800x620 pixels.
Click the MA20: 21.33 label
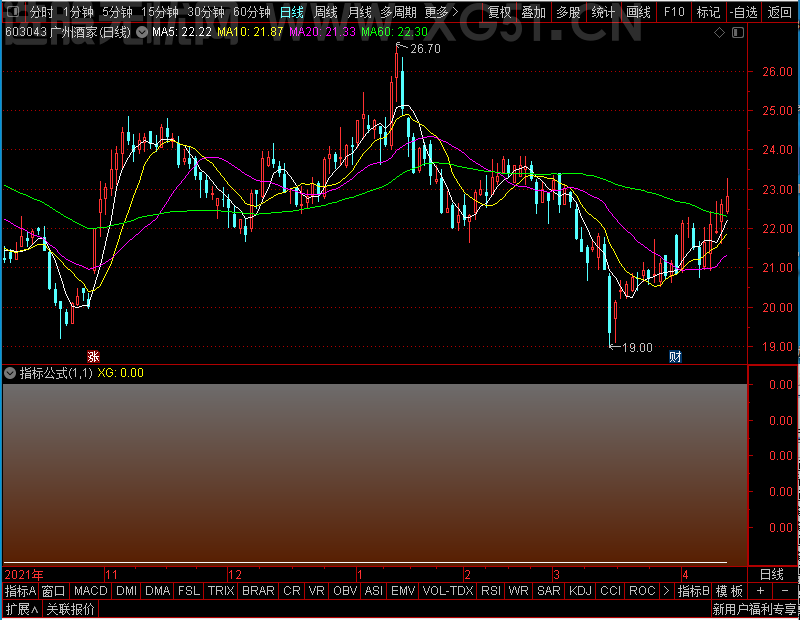click(x=322, y=32)
